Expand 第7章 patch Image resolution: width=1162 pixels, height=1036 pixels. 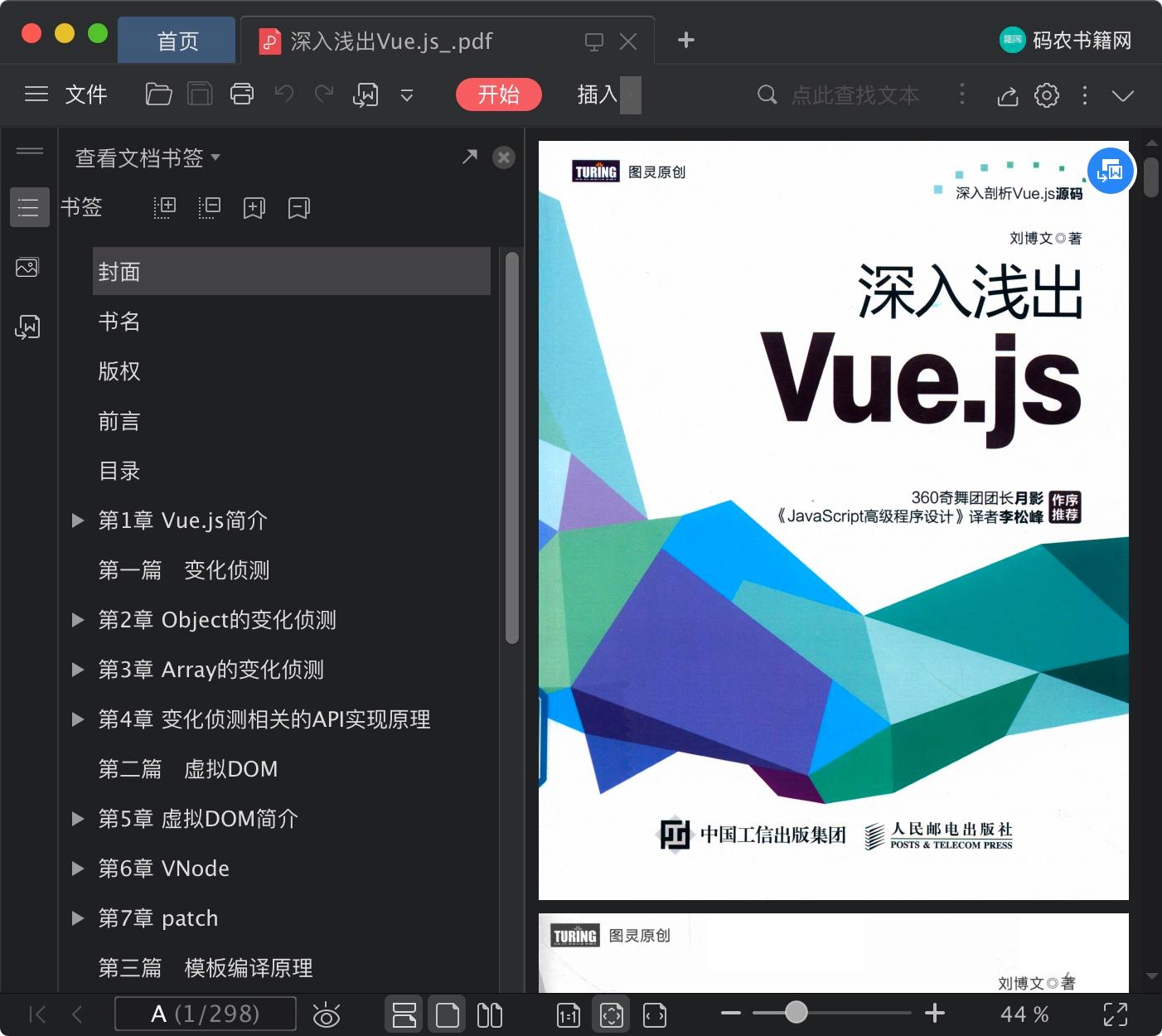78,918
